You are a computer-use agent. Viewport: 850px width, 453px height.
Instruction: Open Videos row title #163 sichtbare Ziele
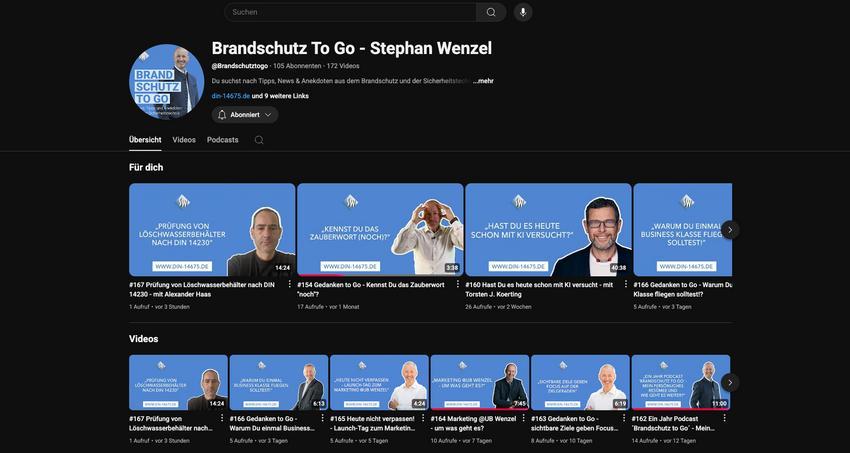click(x=575, y=423)
